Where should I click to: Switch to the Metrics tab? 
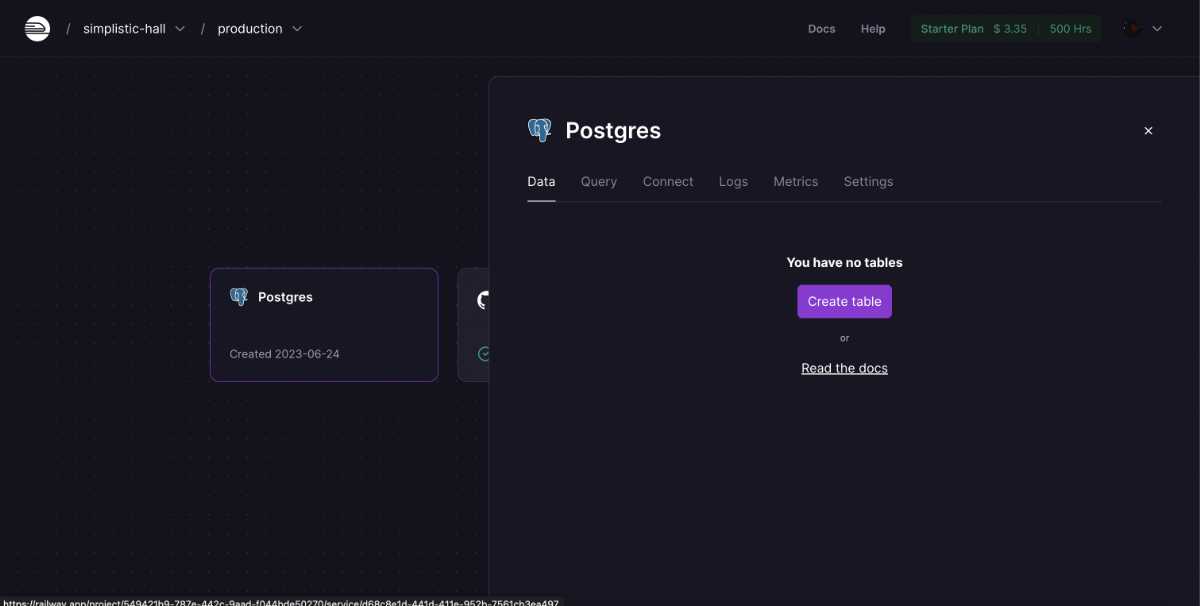[796, 182]
